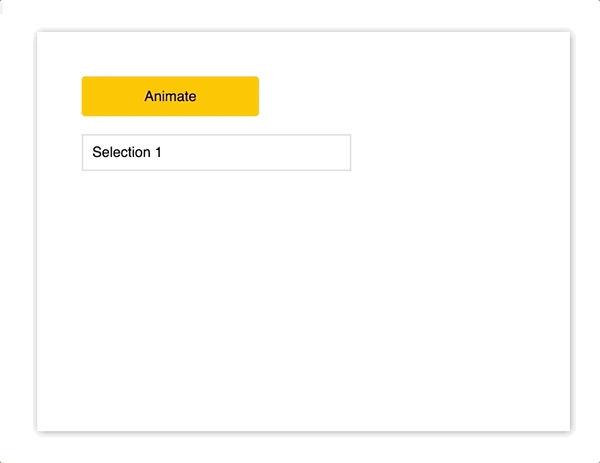Click the right end of the Selection 1 box
Screen dimensions: 600x463
[338, 153]
